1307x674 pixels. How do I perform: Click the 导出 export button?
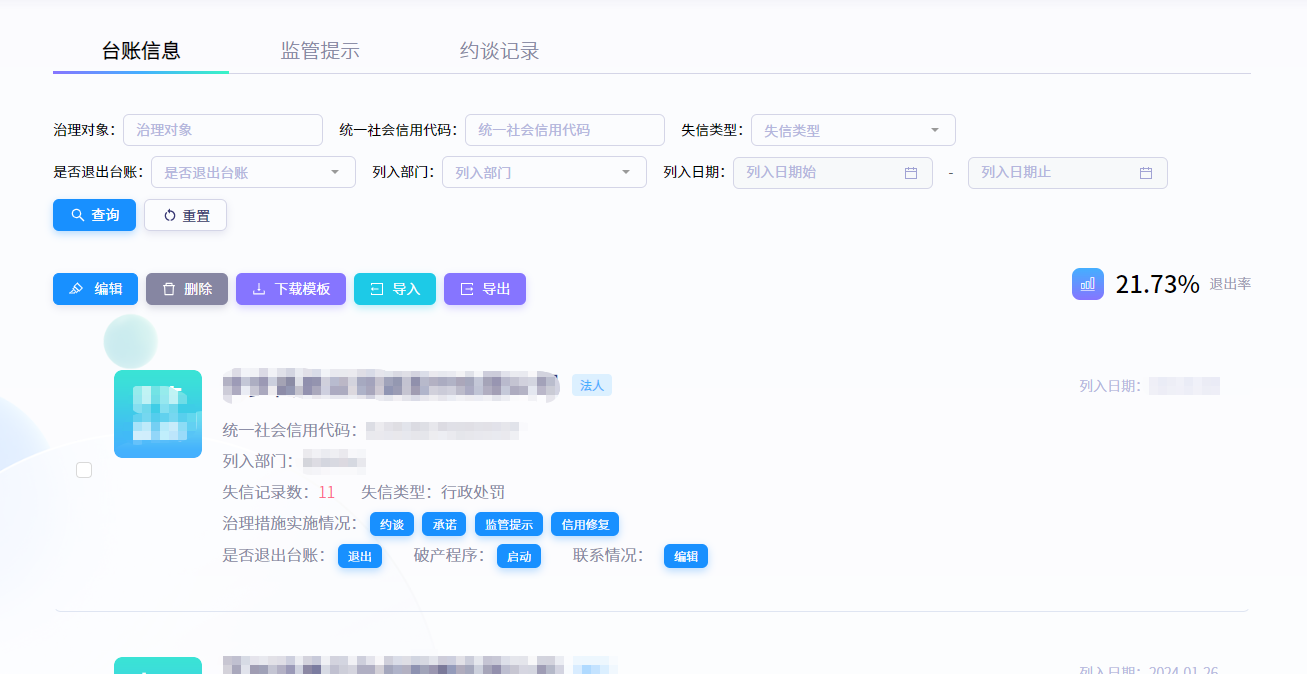[x=484, y=289]
